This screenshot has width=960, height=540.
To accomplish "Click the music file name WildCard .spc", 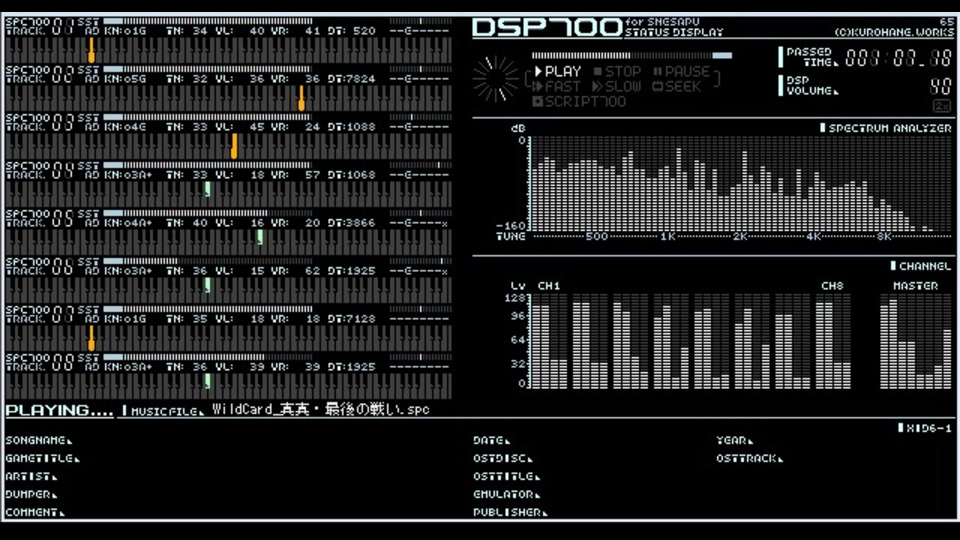I will (x=321, y=409).
